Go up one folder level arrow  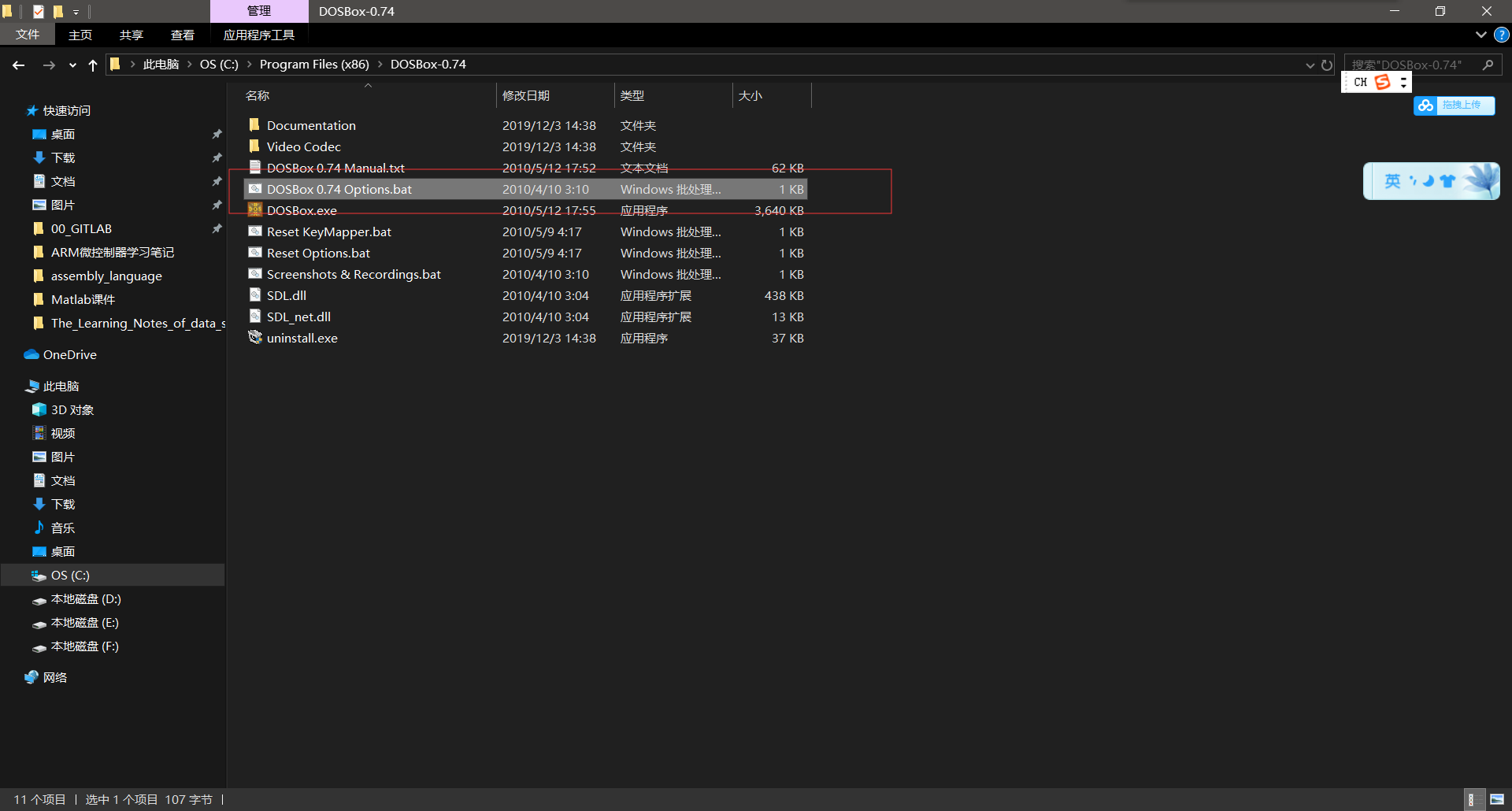point(93,65)
